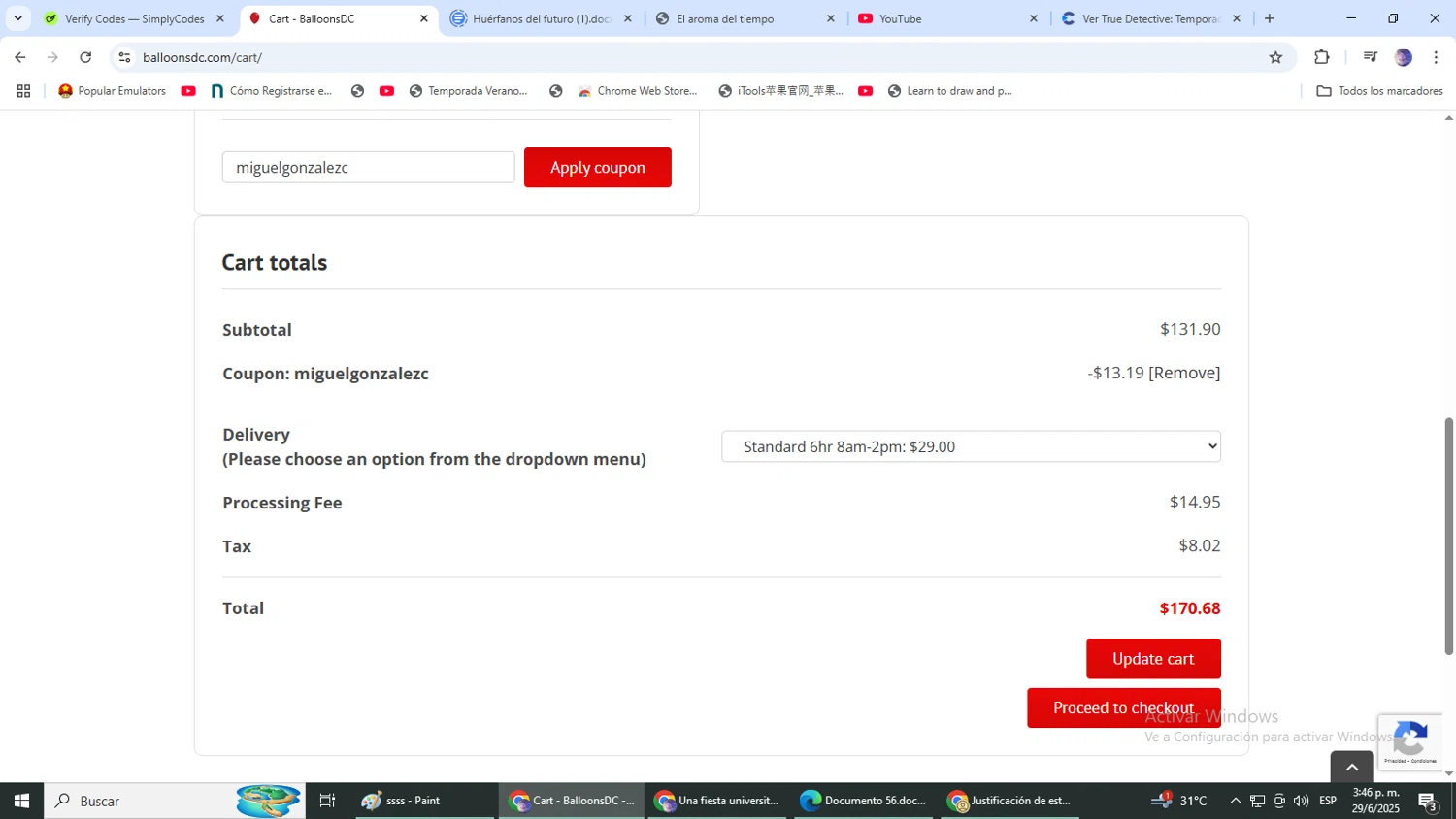
Task: Bookmark this page with the star icon
Action: point(1275,57)
